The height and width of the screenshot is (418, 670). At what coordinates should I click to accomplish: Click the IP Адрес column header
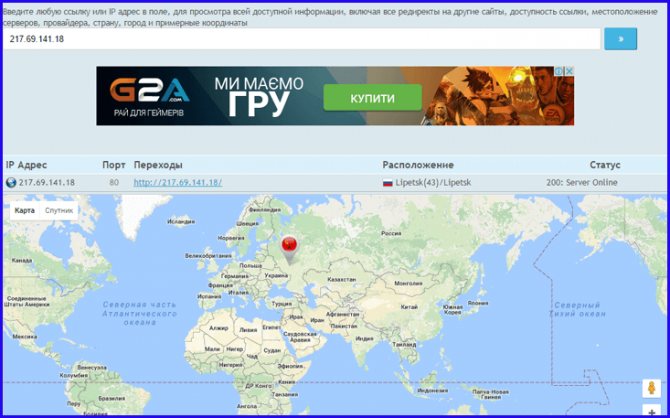coord(26,165)
